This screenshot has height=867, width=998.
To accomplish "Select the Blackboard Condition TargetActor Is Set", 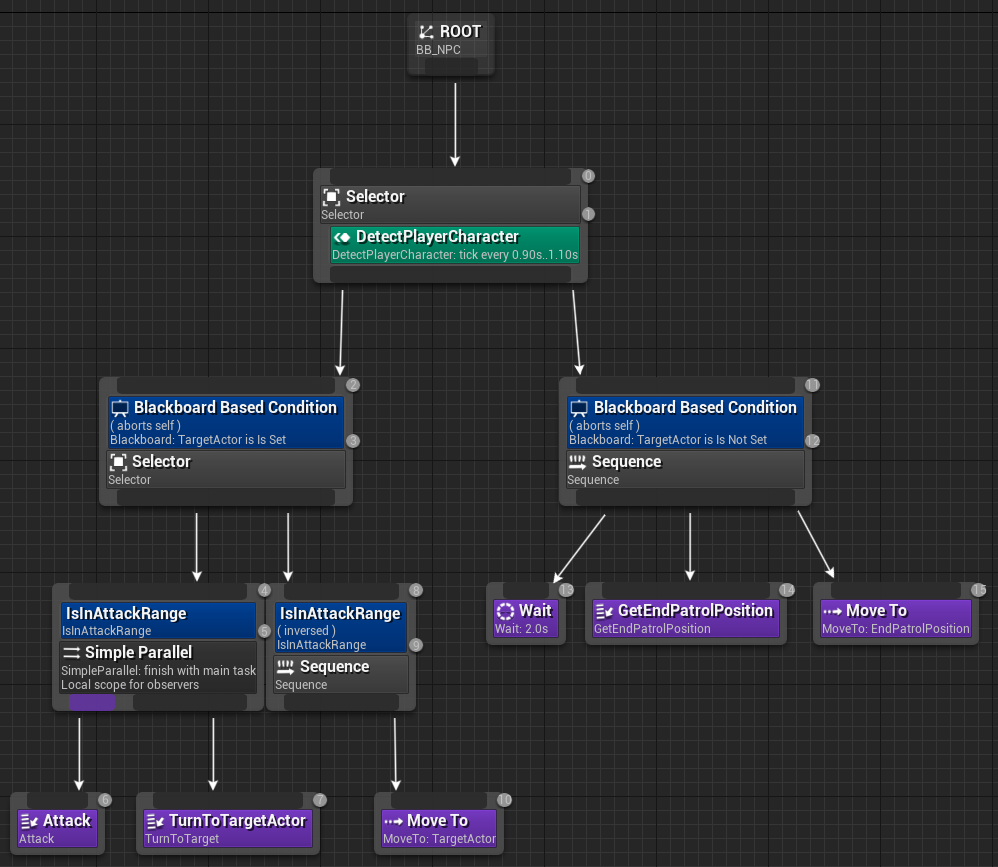I will click(226, 422).
